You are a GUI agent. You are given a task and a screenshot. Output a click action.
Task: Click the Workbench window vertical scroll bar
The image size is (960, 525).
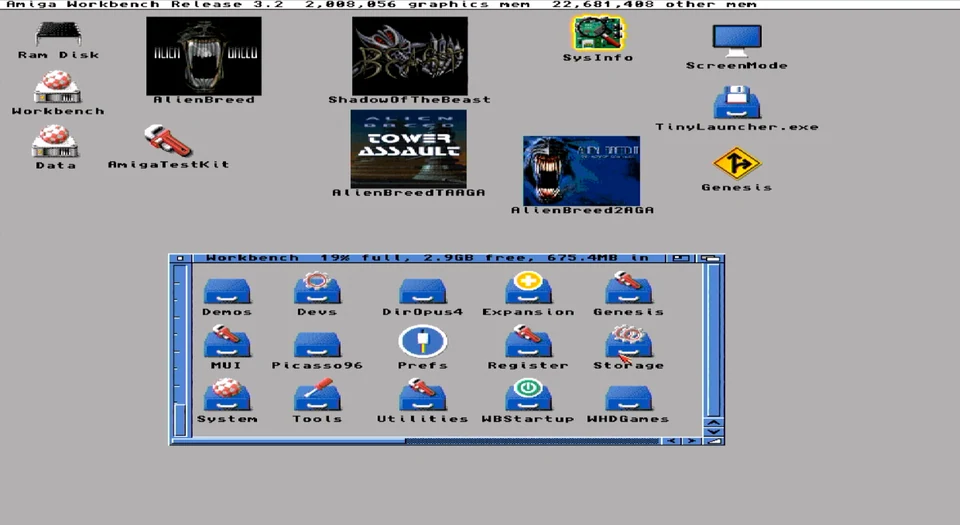(714, 340)
